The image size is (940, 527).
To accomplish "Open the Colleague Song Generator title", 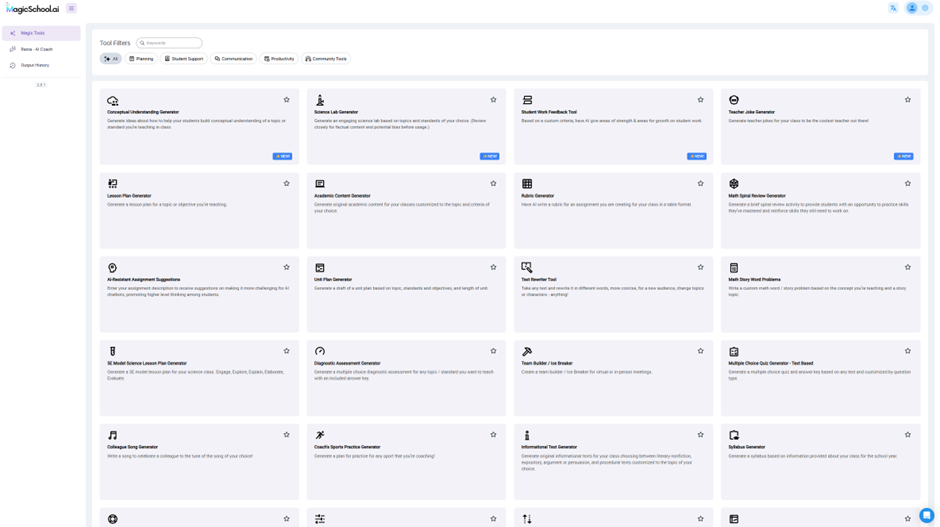I will click(x=132, y=447).
